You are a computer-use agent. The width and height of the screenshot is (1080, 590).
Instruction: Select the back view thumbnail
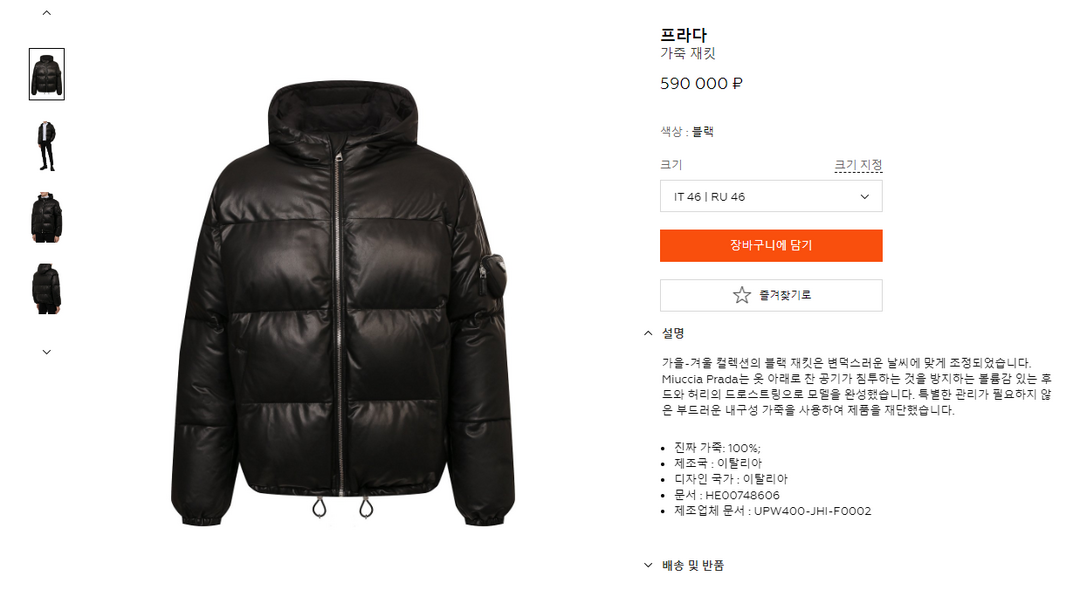47,289
